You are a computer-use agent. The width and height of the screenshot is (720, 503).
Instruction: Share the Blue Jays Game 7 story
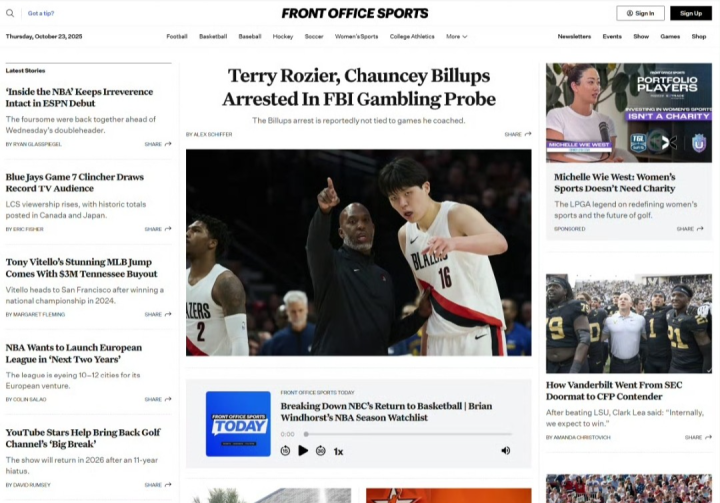click(x=158, y=229)
